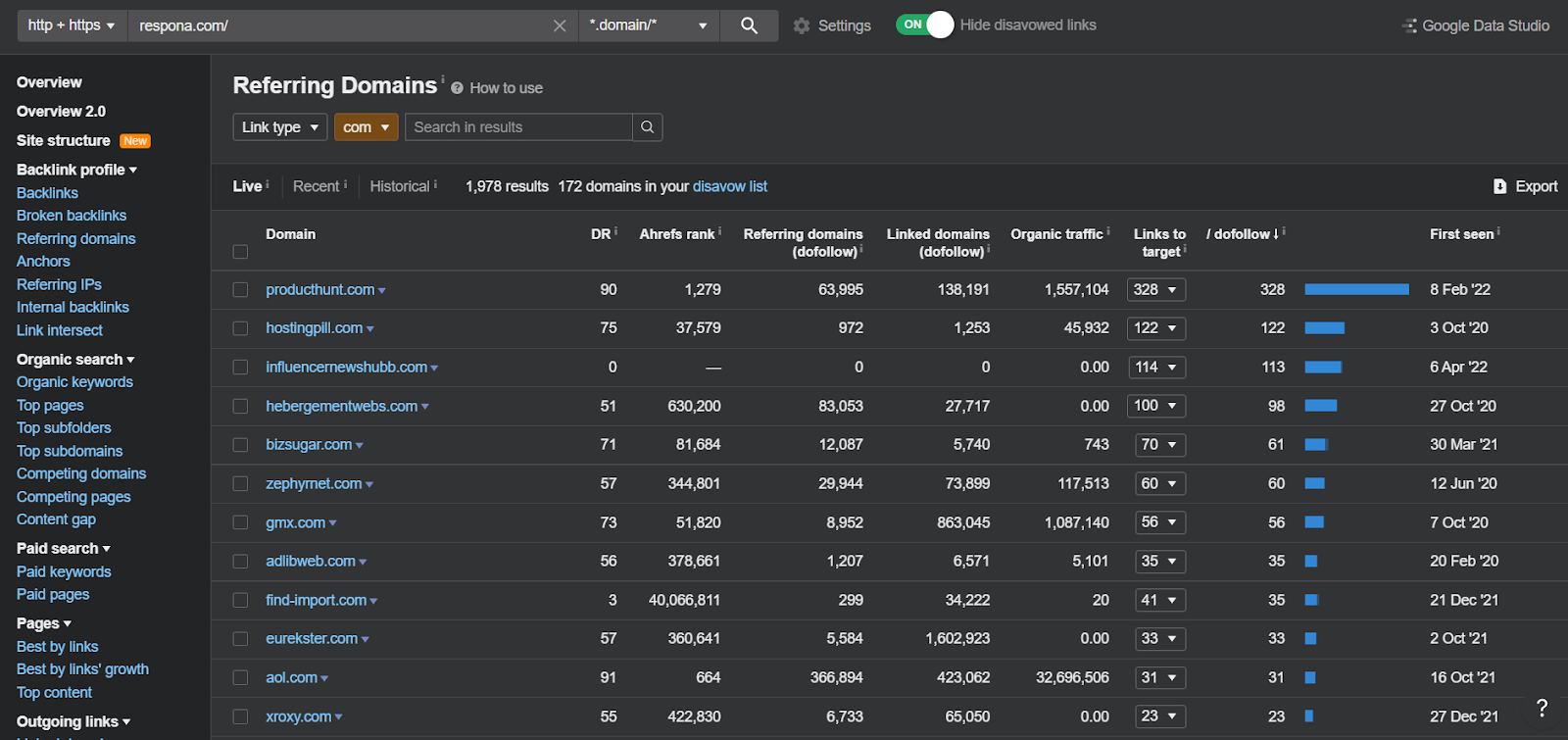Check the select-all checkbox in table header
This screenshot has width=1568, height=740.
[x=240, y=252]
